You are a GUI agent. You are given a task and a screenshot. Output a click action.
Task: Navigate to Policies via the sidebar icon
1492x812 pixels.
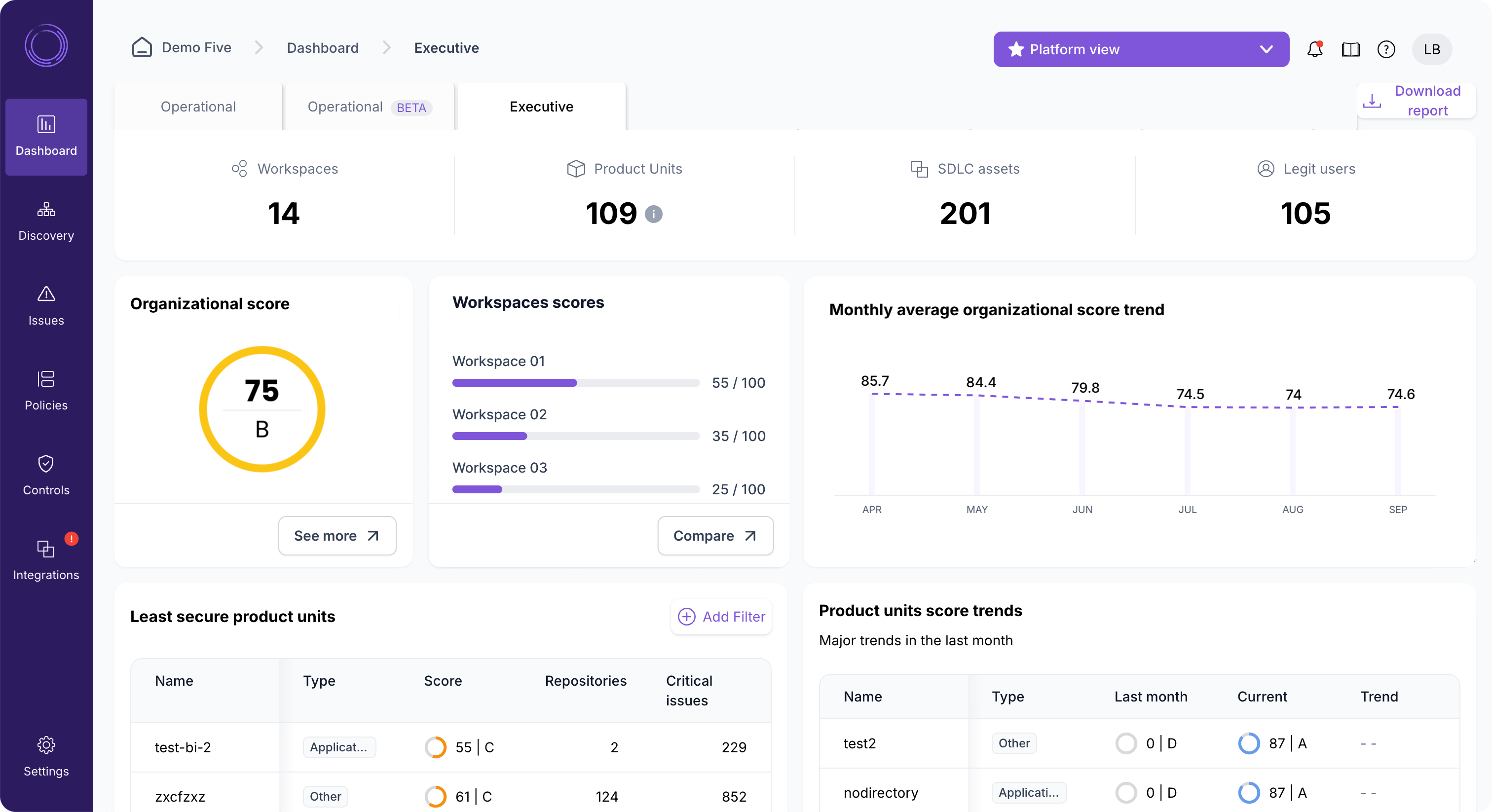[x=46, y=391]
